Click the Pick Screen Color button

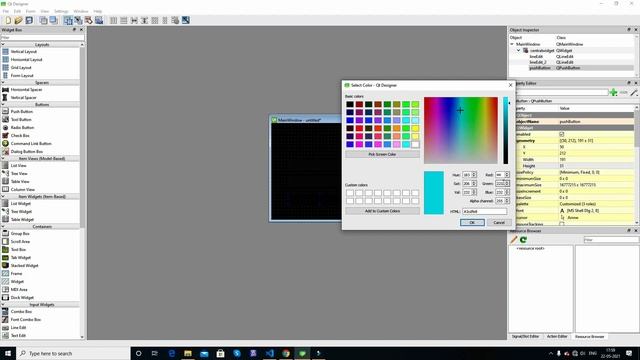(382, 154)
